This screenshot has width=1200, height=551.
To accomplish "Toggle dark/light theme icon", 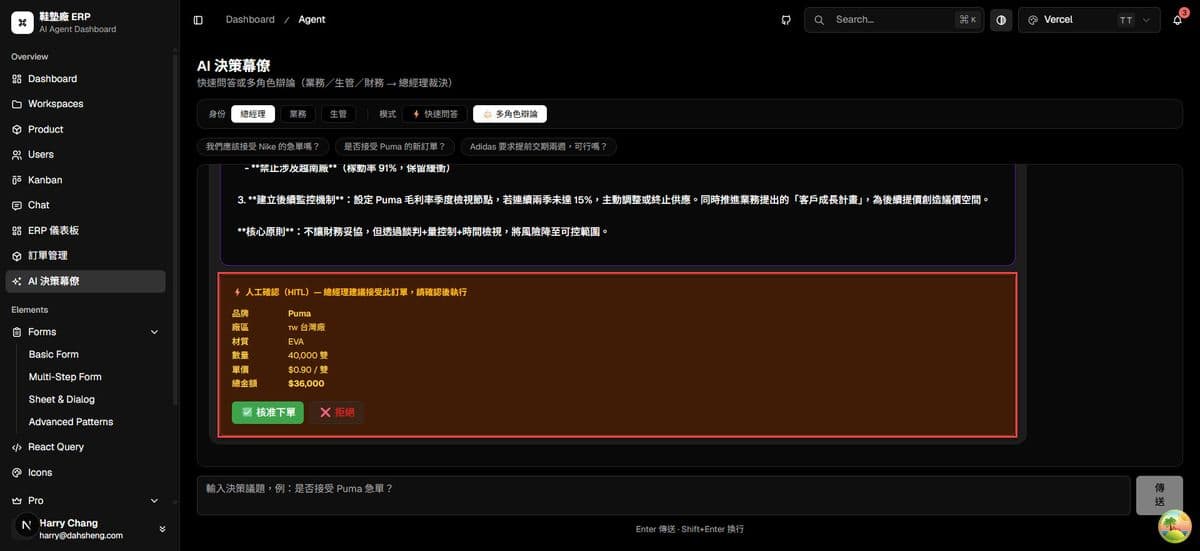I will [1001, 20].
